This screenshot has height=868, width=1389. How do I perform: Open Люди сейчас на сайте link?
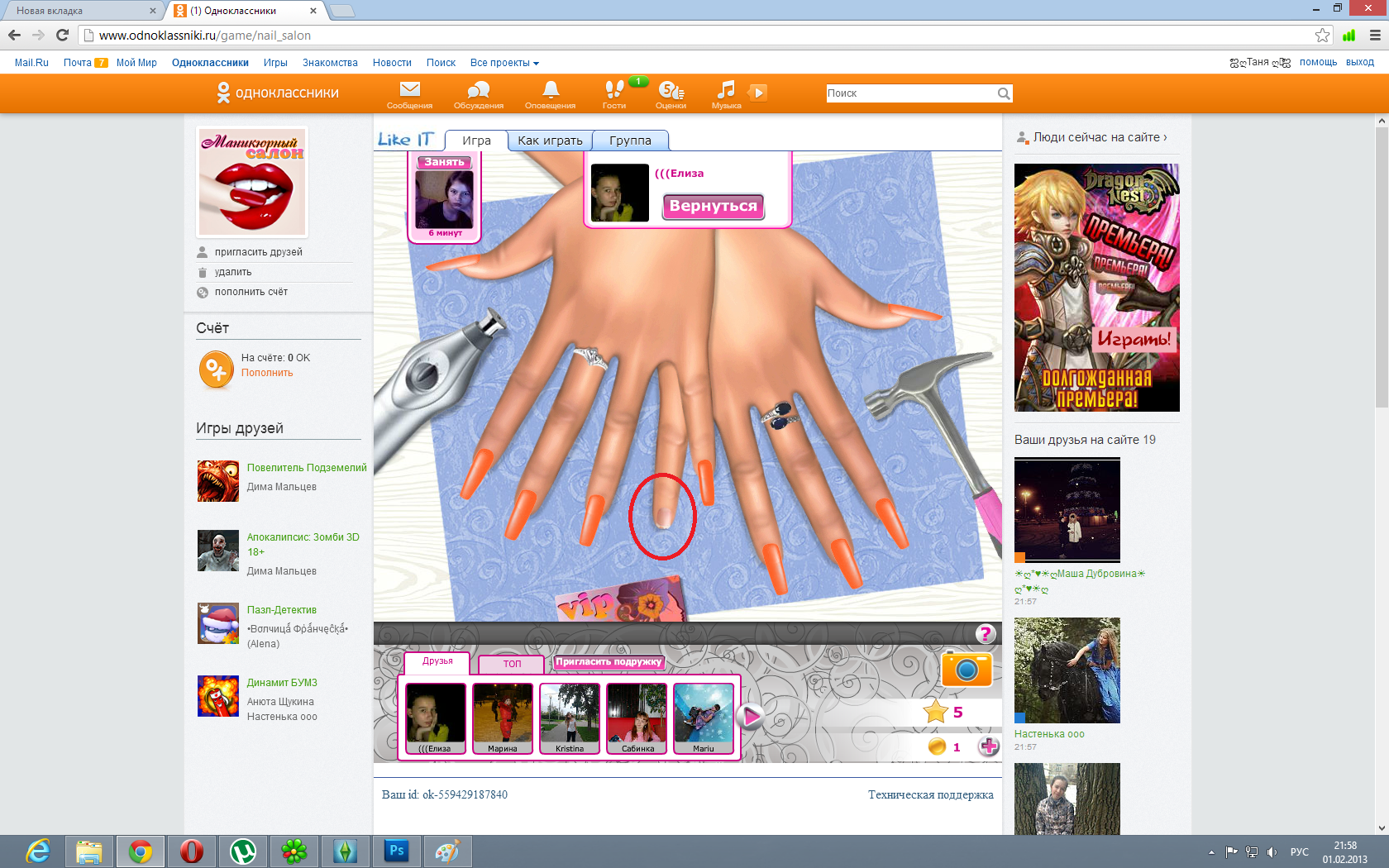point(1100,137)
